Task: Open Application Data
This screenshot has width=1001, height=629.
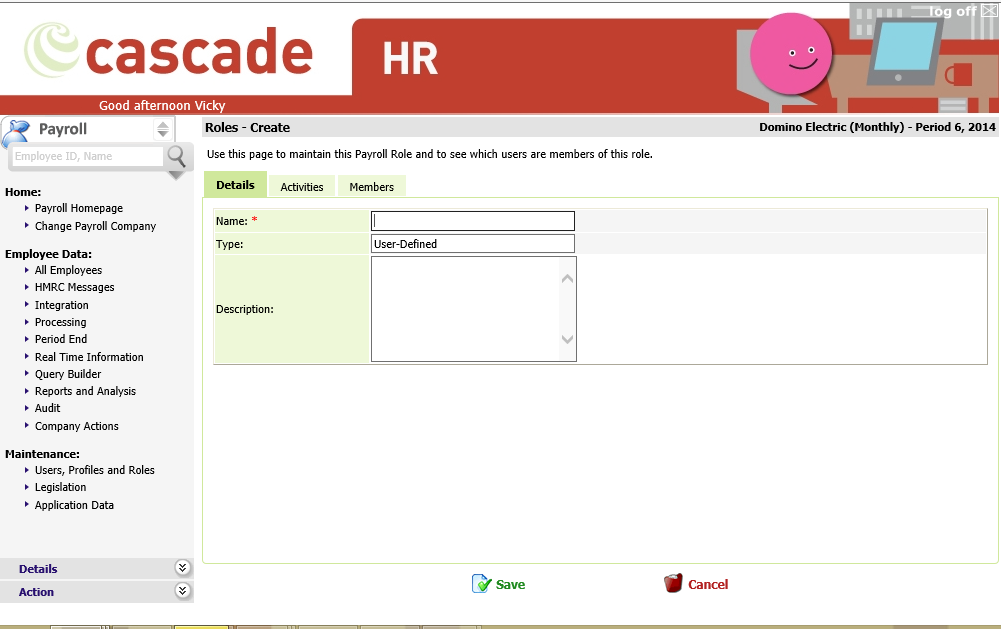Action: tap(74, 505)
